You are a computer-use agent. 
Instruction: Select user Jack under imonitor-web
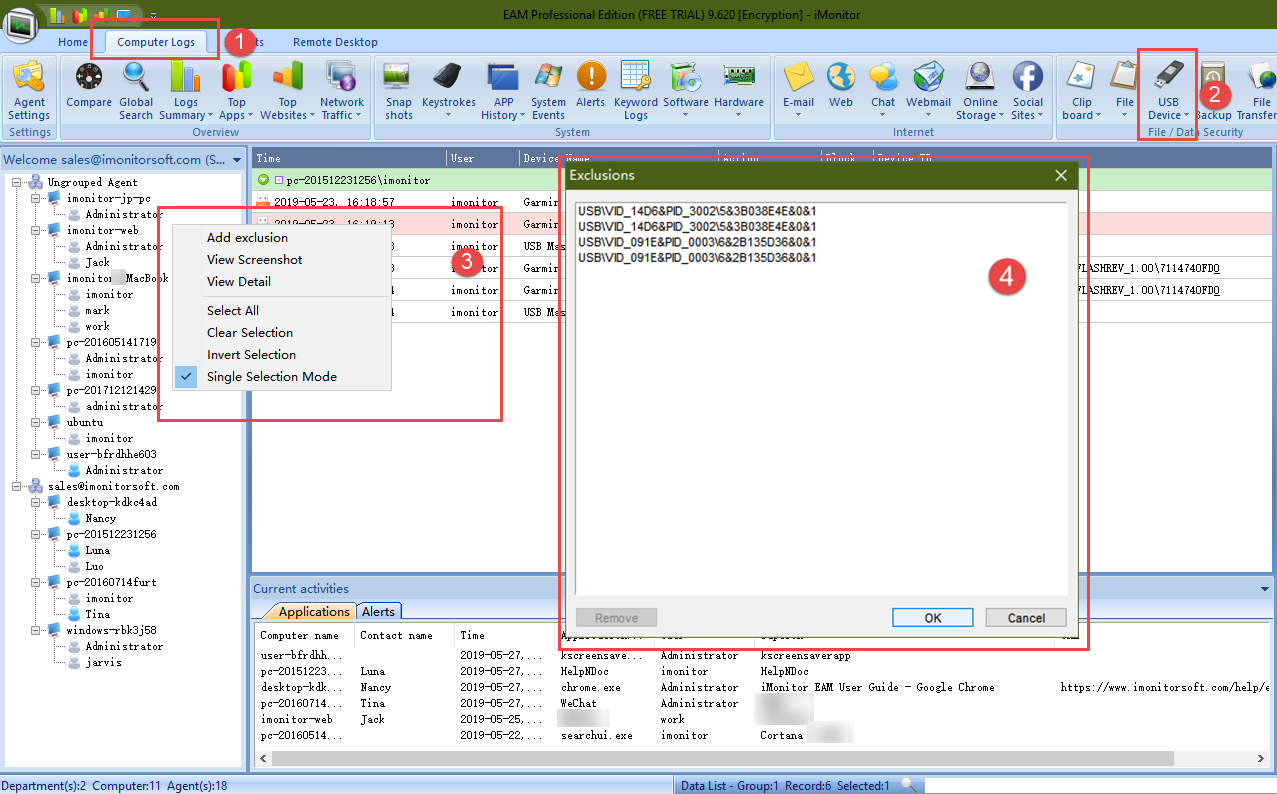(97, 262)
